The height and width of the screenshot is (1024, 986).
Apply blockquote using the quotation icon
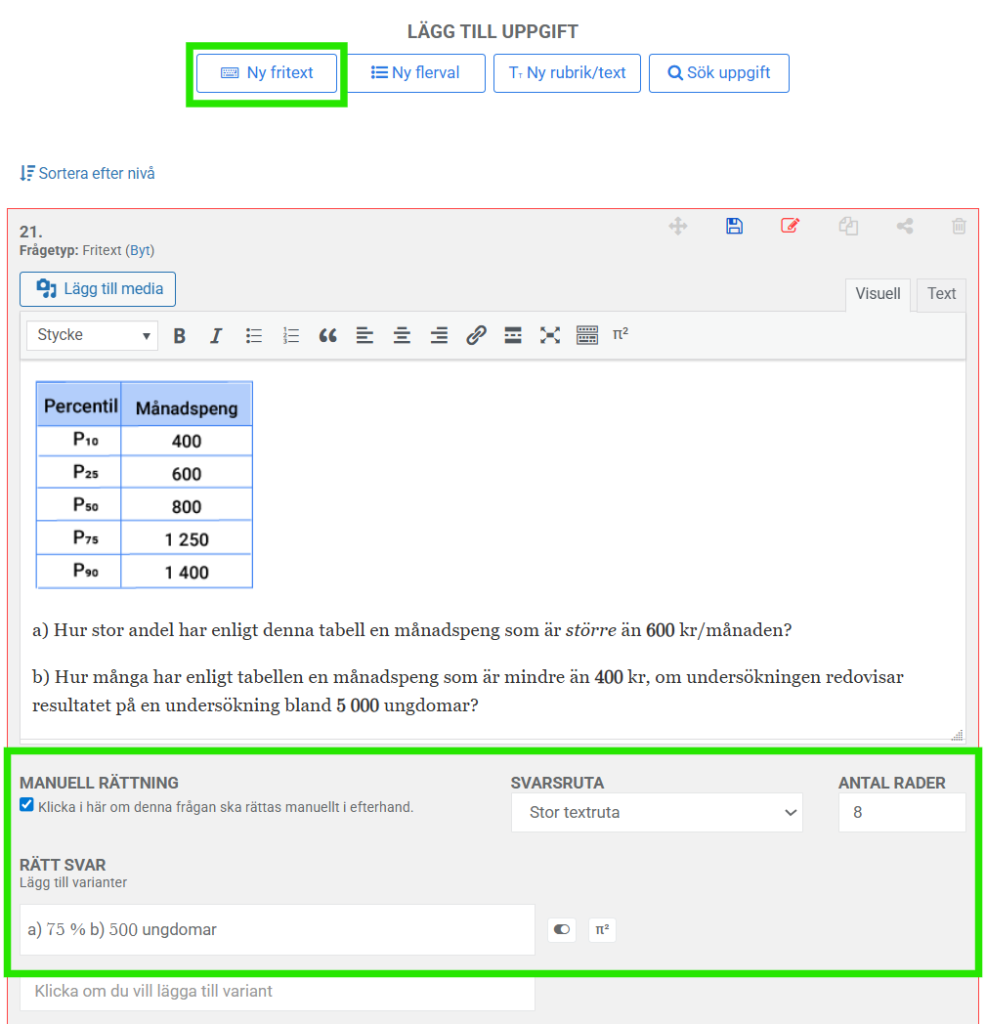tap(327, 336)
